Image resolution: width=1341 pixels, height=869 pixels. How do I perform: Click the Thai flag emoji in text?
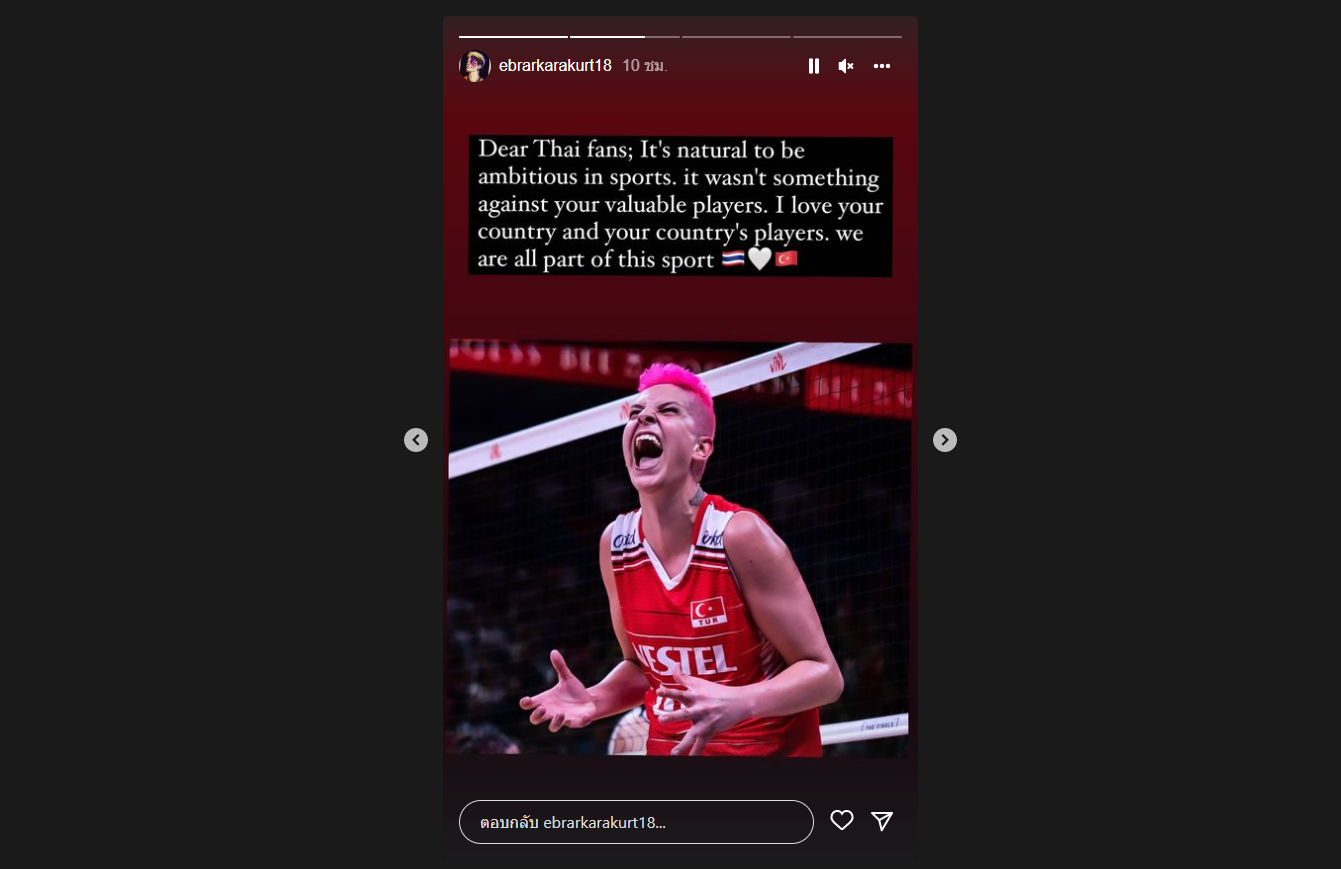click(x=733, y=259)
